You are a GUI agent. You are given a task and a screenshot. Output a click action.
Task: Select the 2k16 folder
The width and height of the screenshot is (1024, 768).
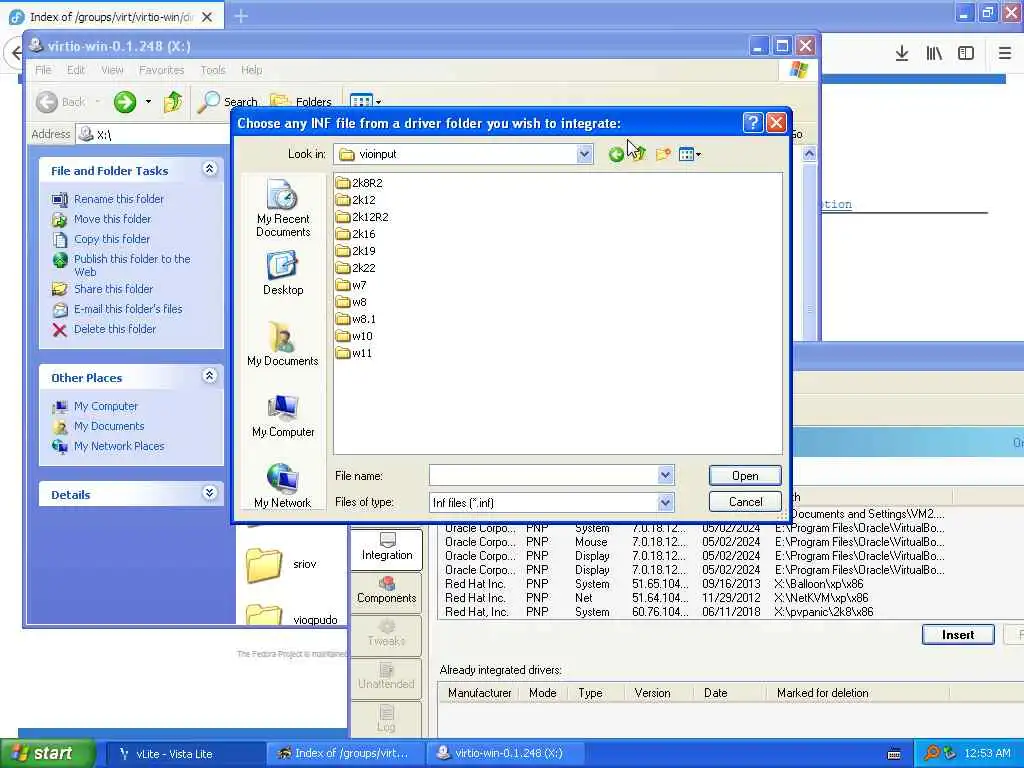[356, 234]
